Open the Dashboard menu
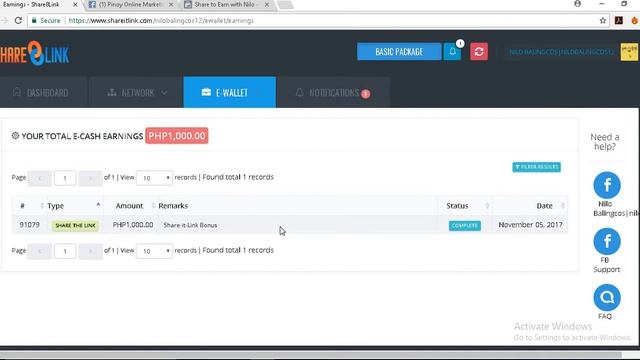640x360 pixels. (41, 93)
